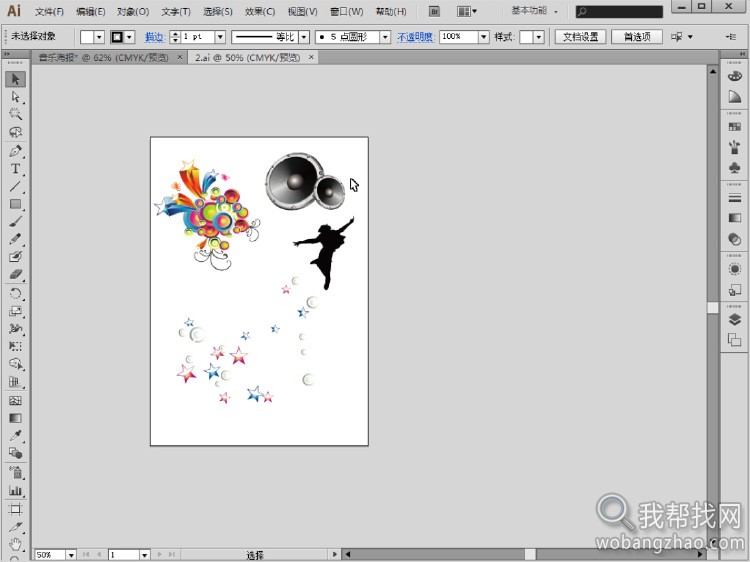This screenshot has height=562, width=750.
Task: Click the search input field
Action: (x=619, y=11)
